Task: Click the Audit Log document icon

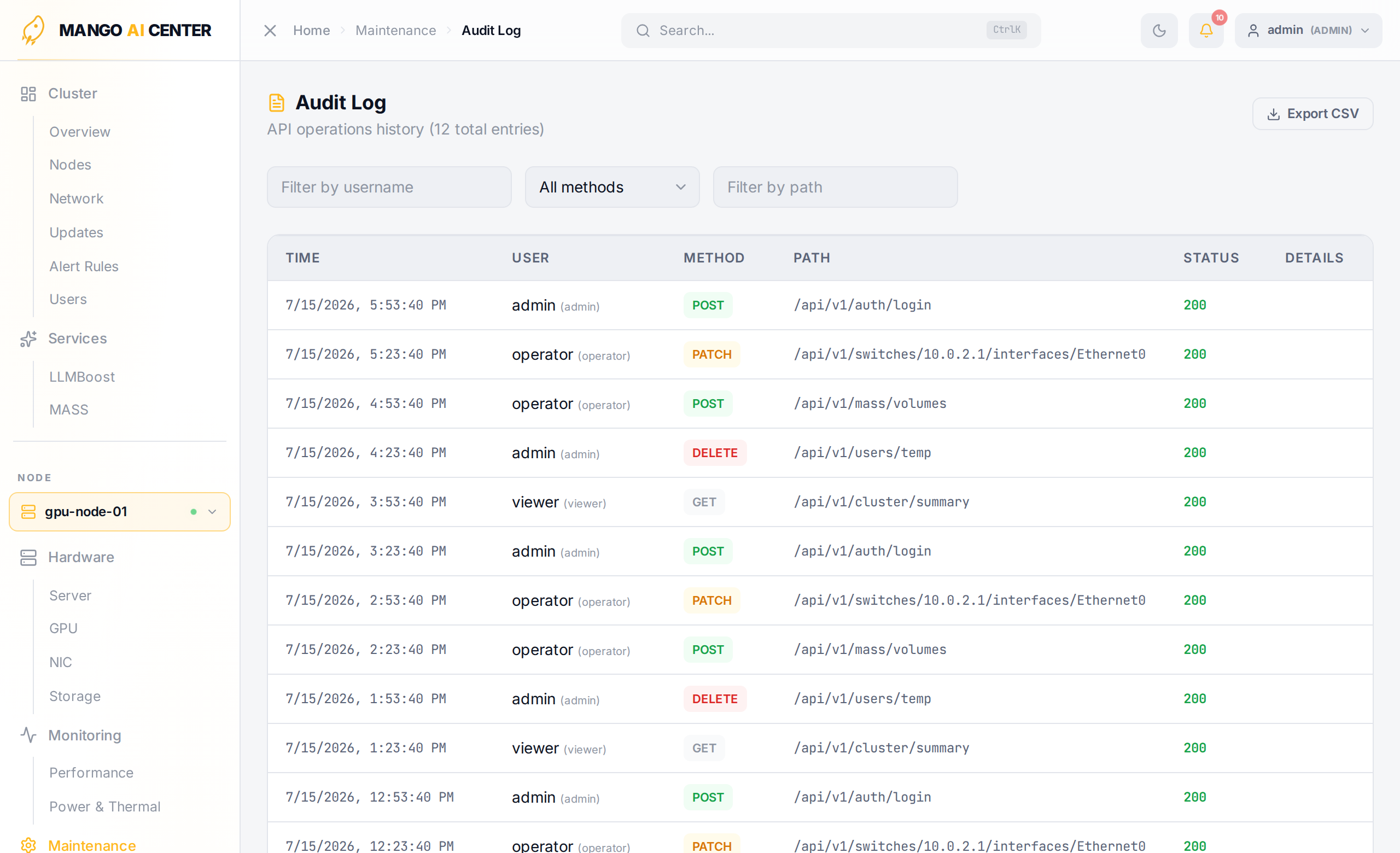Action: click(276, 103)
